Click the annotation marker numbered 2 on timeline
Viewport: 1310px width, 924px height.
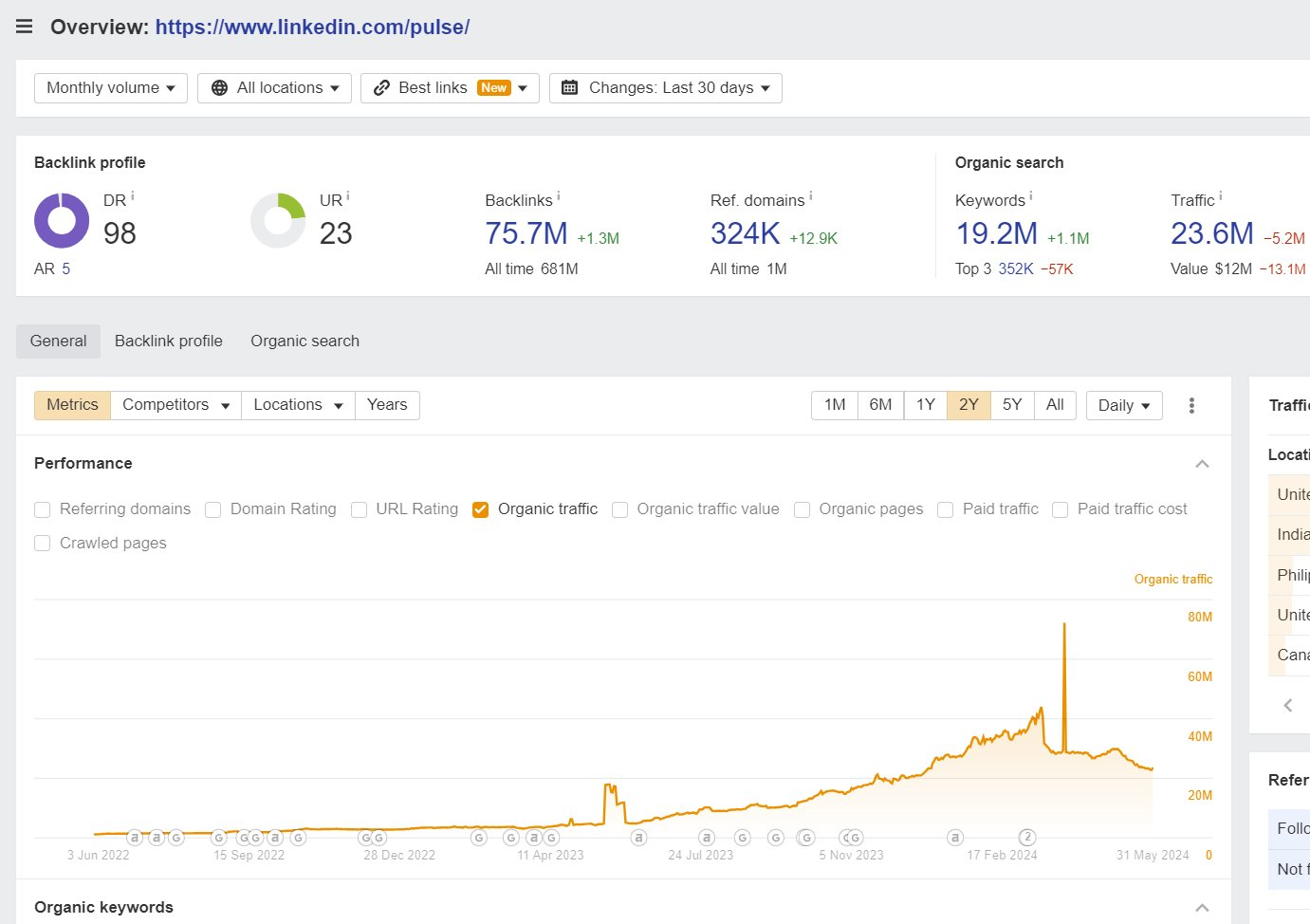point(1026,837)
